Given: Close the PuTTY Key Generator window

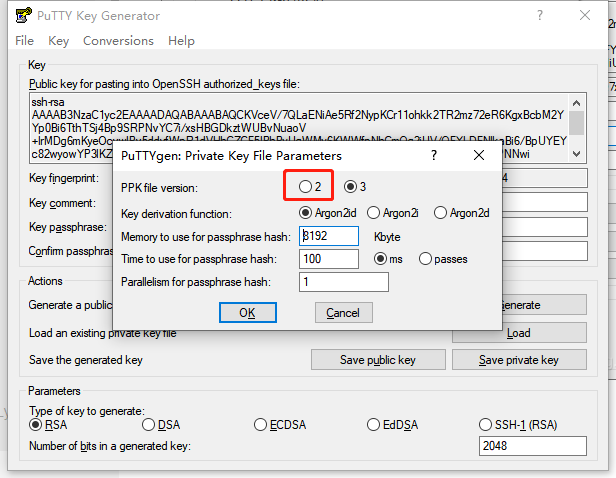Looking at the screenshot, I should coord(585,15).
